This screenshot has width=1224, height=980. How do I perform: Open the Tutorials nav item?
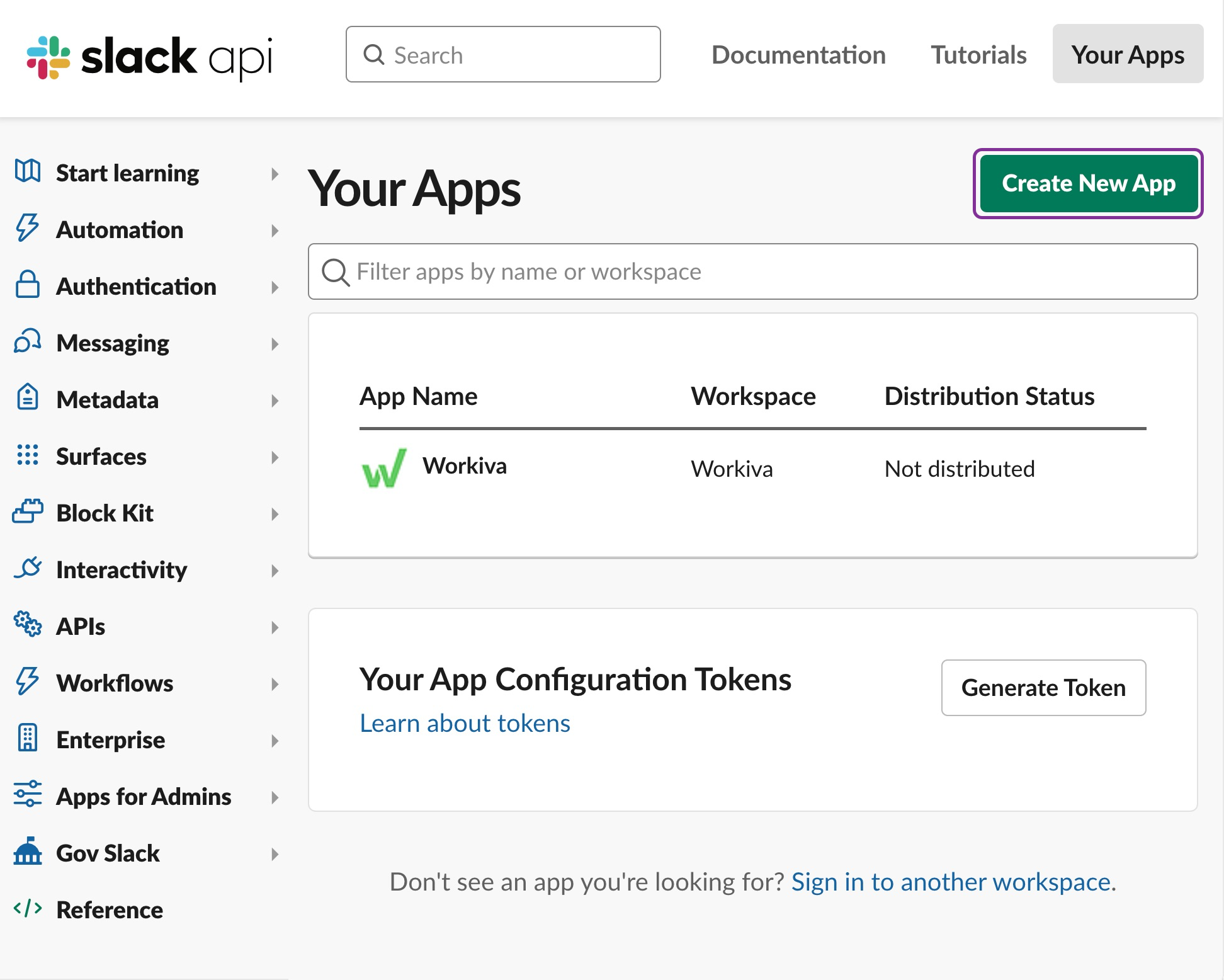(x=978, y=55)
